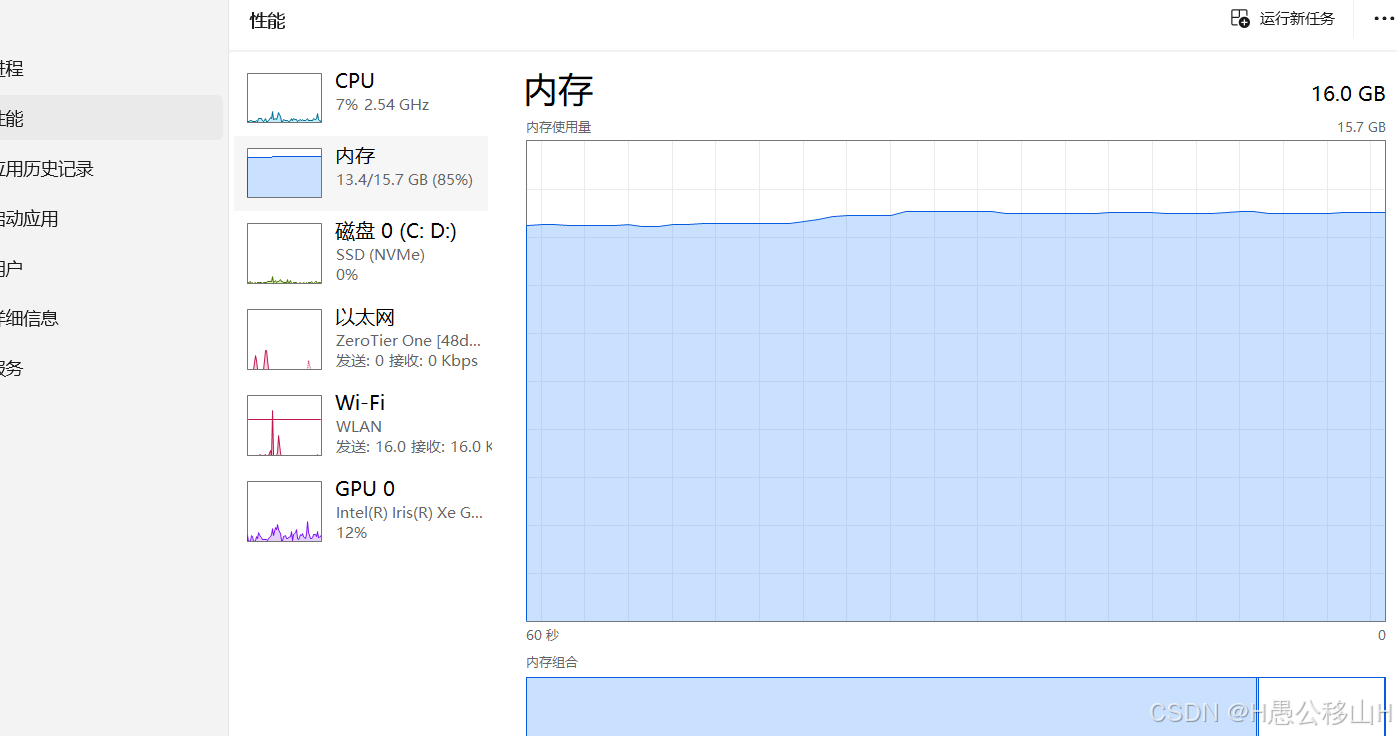Image resolution: width=1397 pixels, height=736 pixels.
Task: Click the ZeroTier One adapter name
Action: pos(408,341)
